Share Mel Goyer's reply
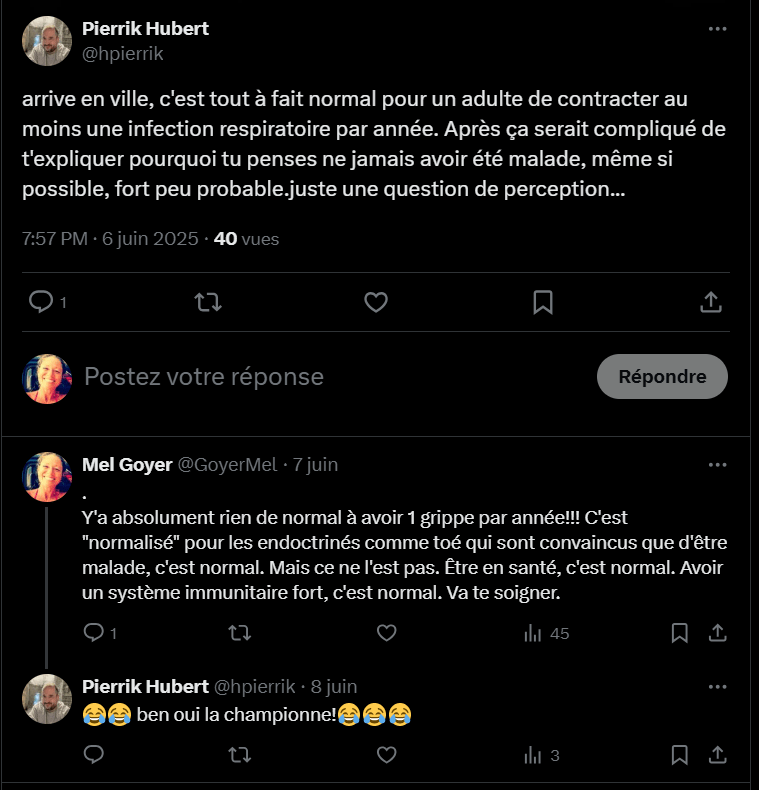Image resolution: width=759 pixels, height=790 pixels. tap(717, 633)
